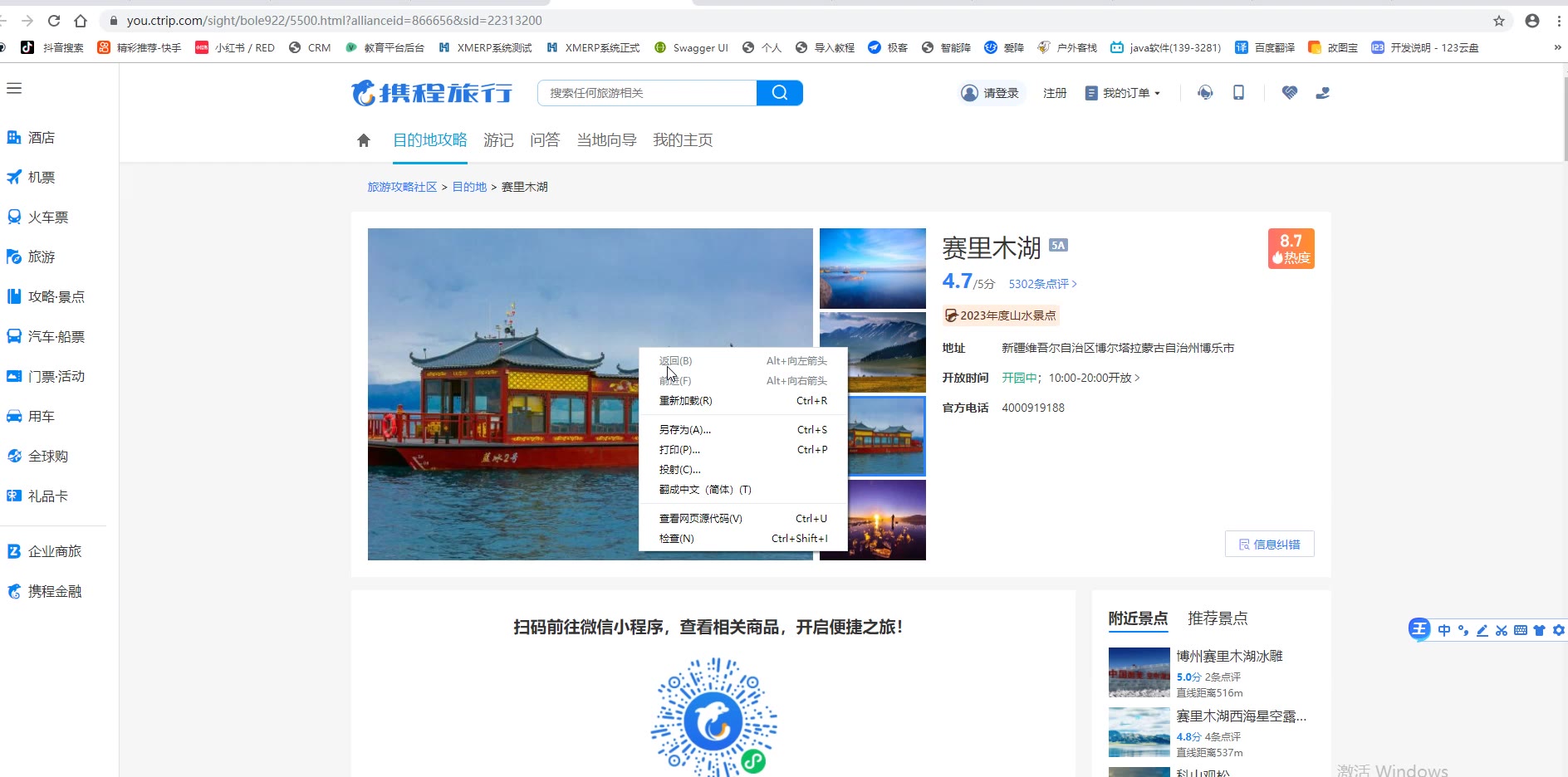Click the input method pen handwriting icon

tap(1482, 630)
